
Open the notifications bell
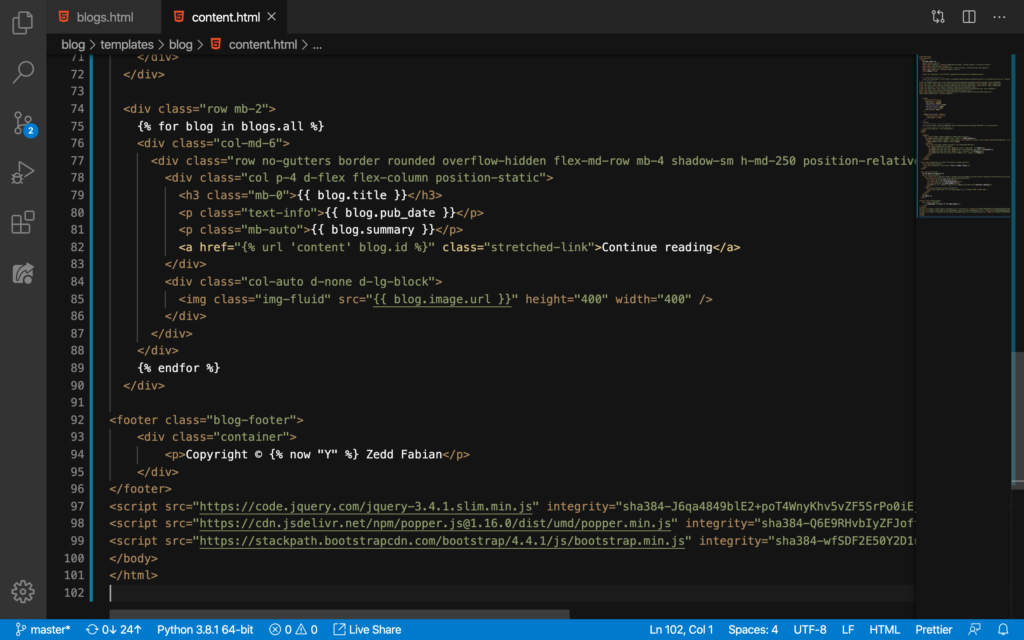[x=1003, y=630]
